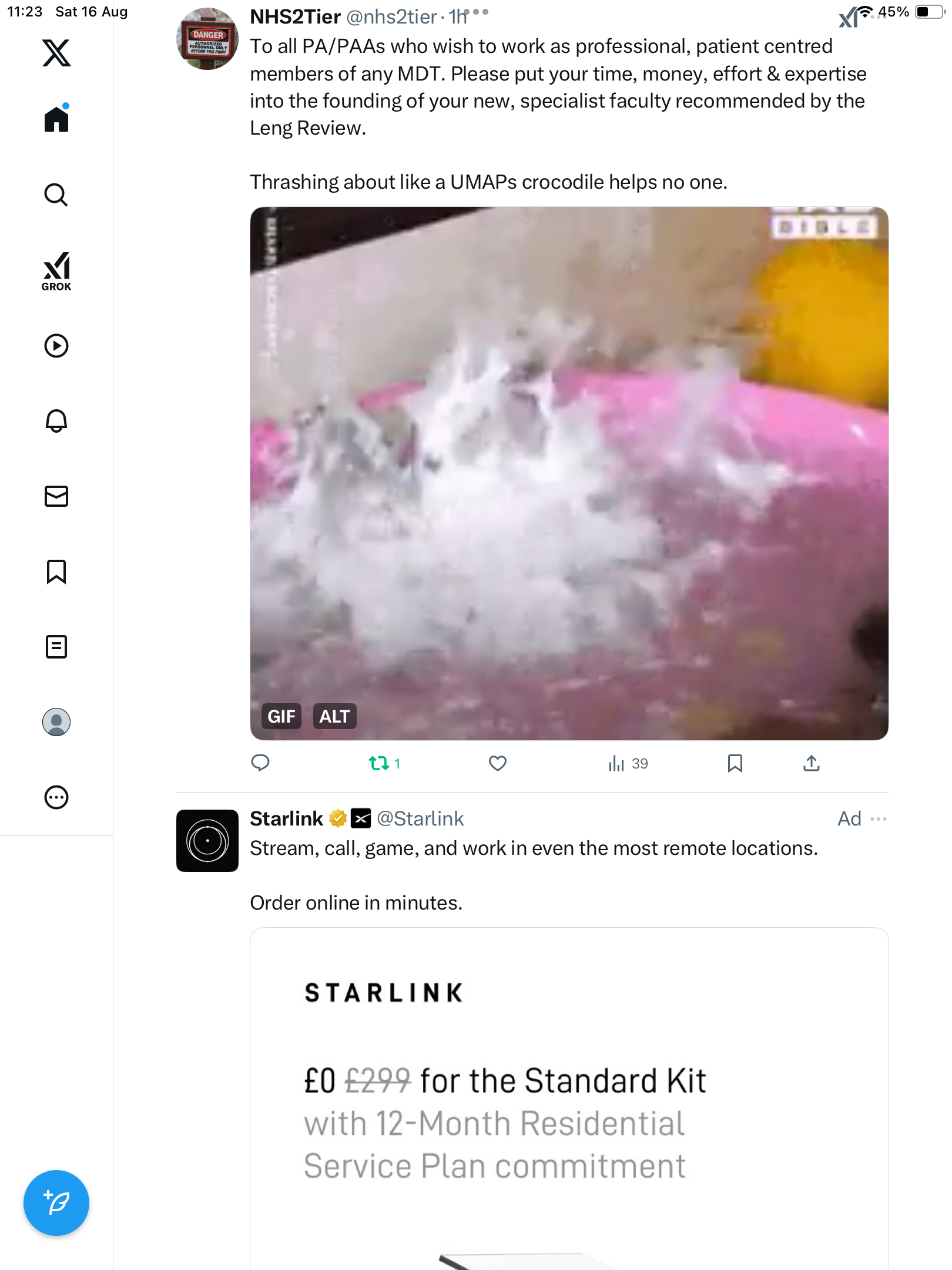Open the Messages envelope icon
Screen dimensions: 952x1270
pyautogui.click(x=56, y=496)
